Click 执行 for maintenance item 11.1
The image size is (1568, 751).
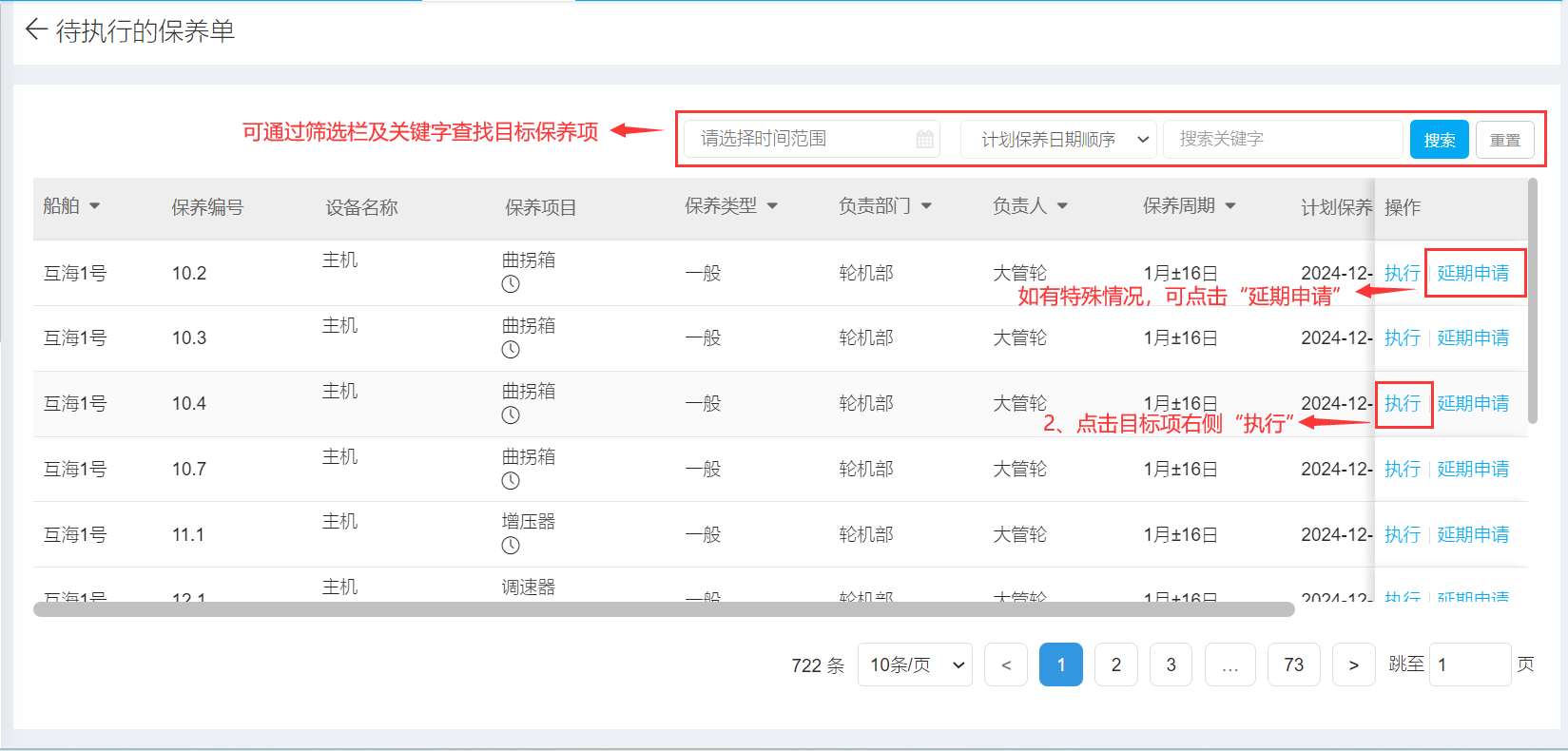[1403, 534]
